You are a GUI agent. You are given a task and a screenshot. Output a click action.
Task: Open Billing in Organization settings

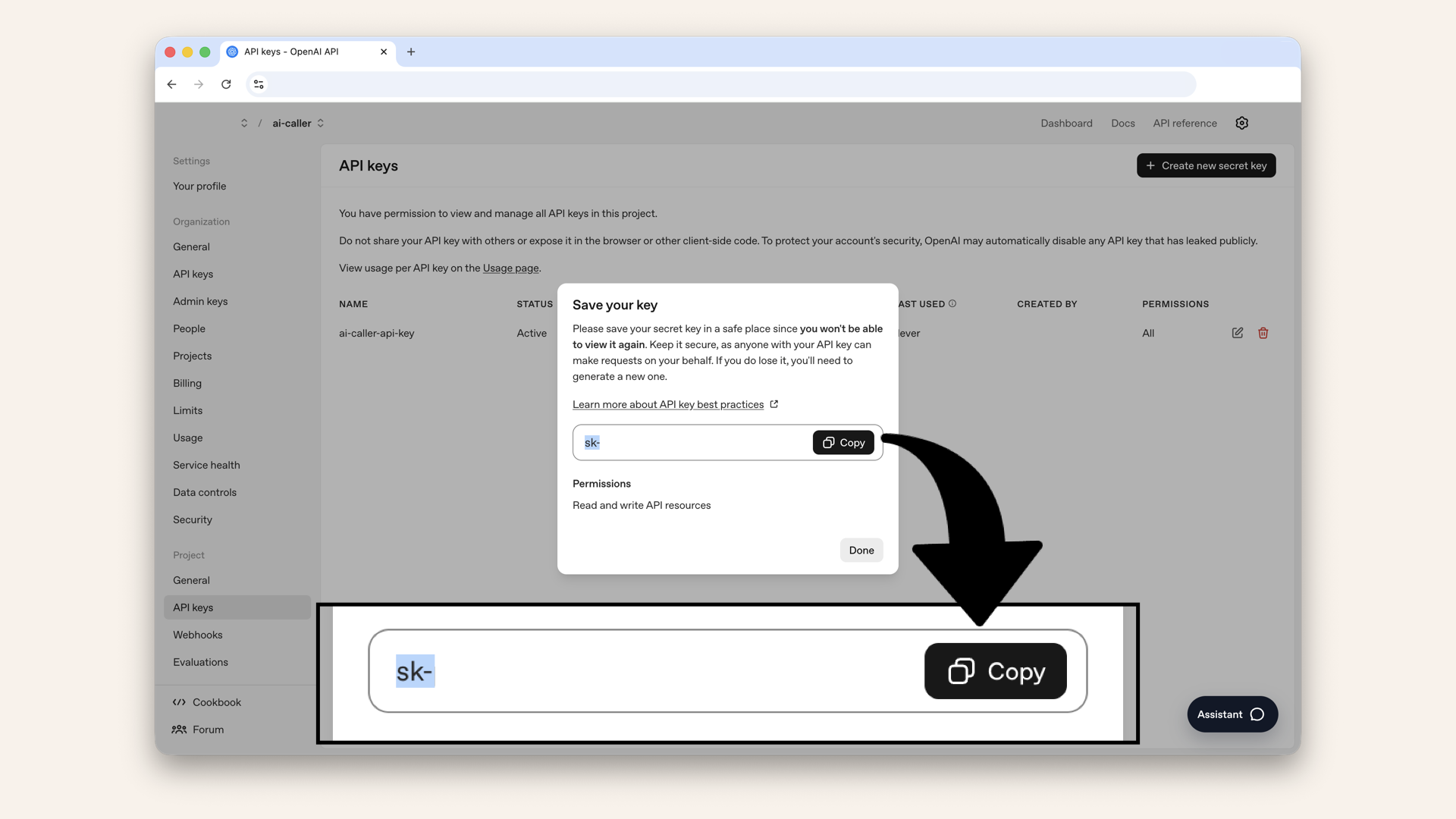click(187, 383)
